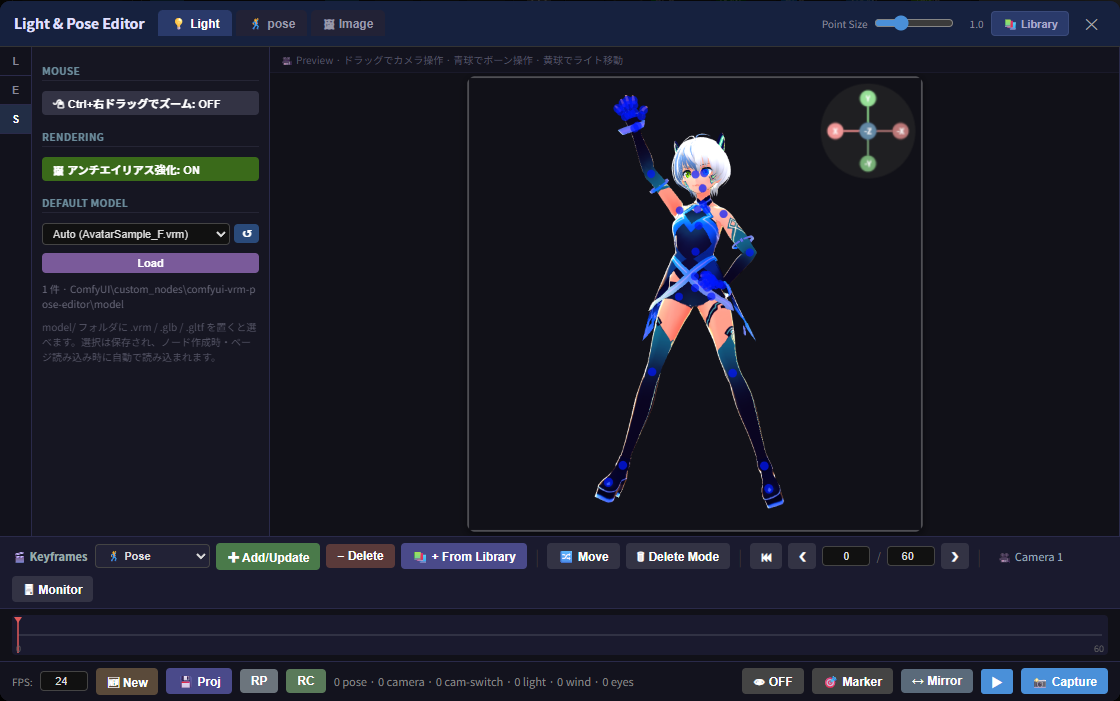Viewport: 1120px width, 701px height.
Task: Click the Preview header camera icon
Action: 286,61
